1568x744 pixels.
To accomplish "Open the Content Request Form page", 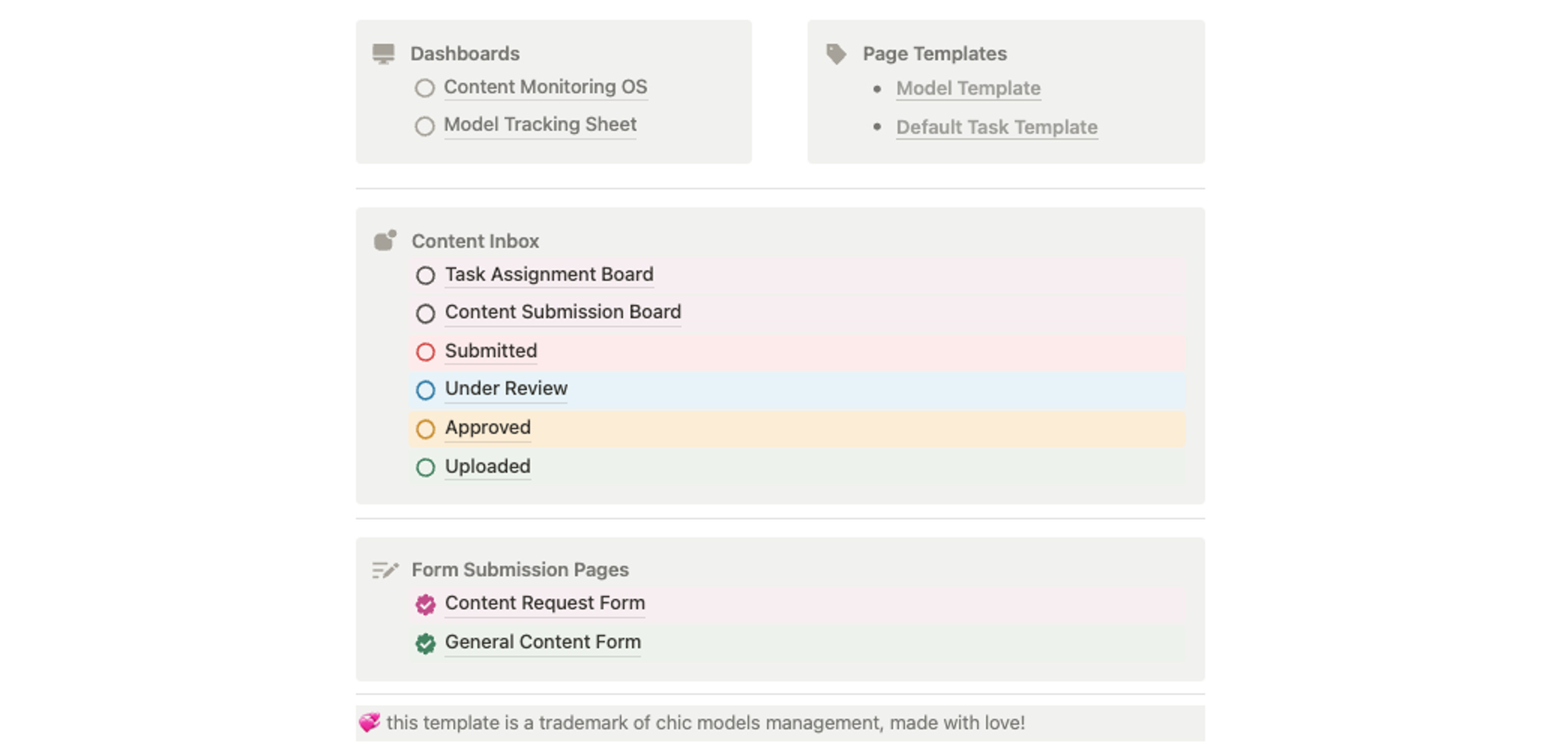I will [545, 603].
